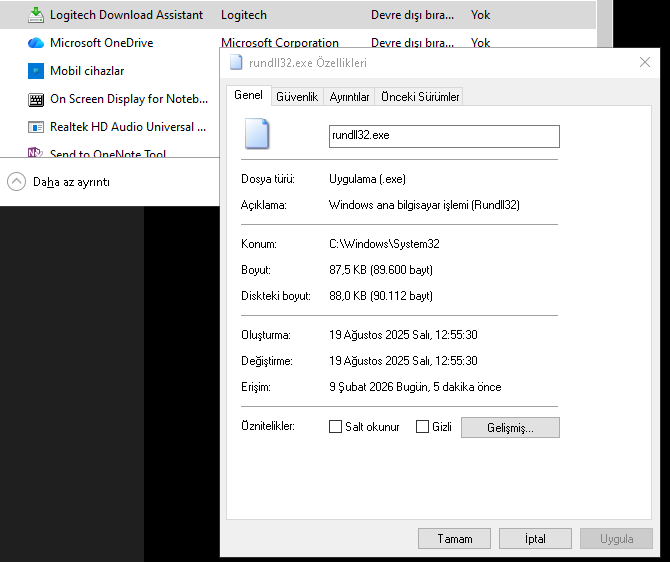Toggle the Gizli checkbox
This screenshot has height=562, width=670.
422,427
